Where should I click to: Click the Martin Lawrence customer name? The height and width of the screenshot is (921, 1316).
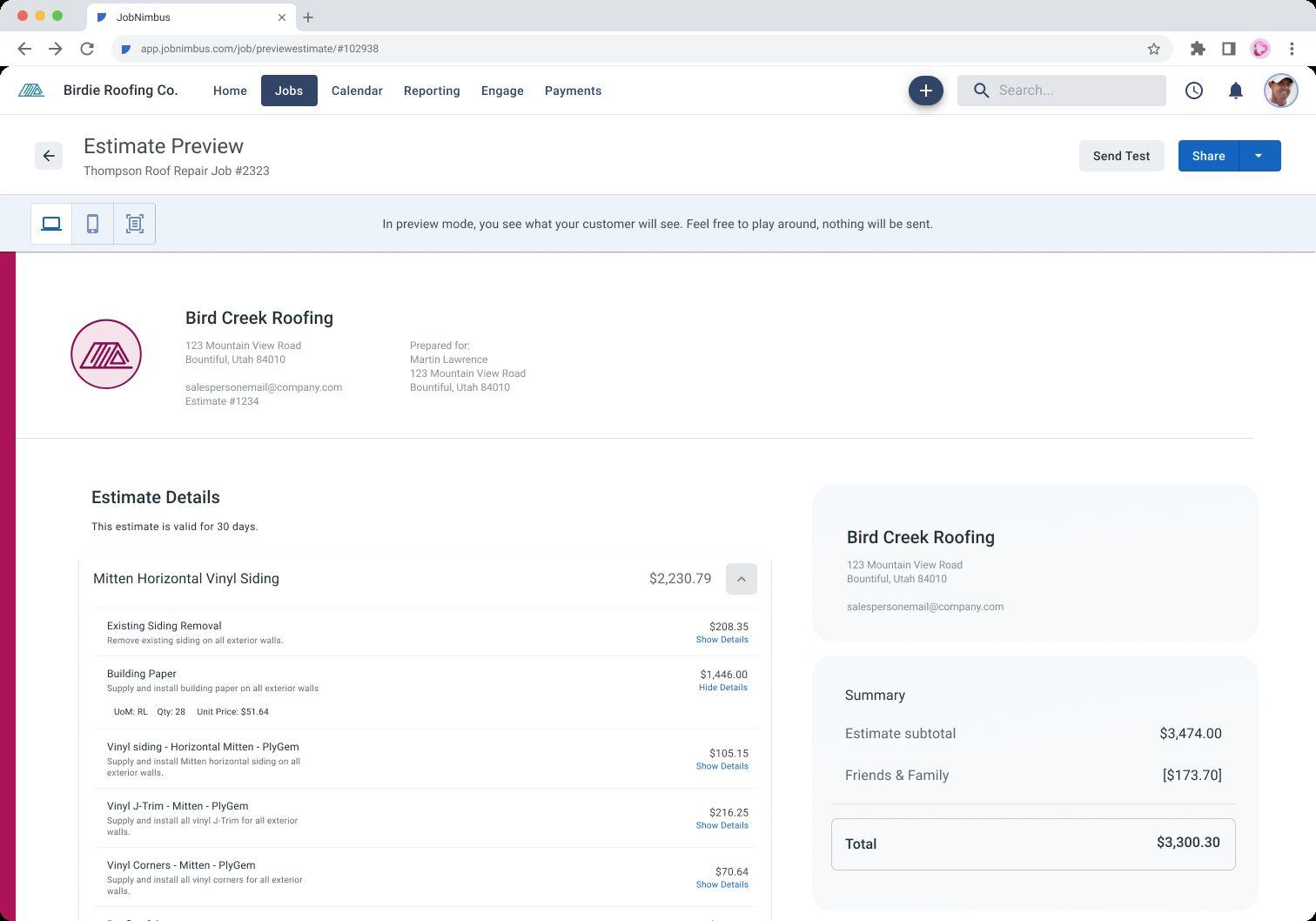[448, 360]
